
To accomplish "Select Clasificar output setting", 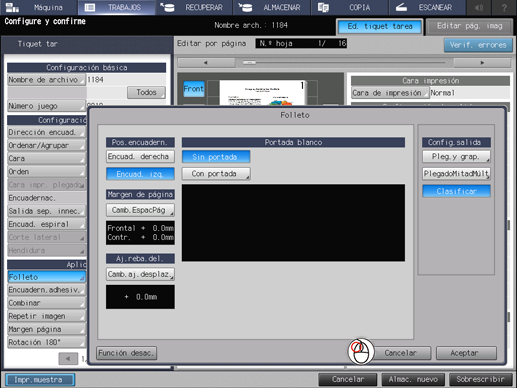I will point(456,191).
